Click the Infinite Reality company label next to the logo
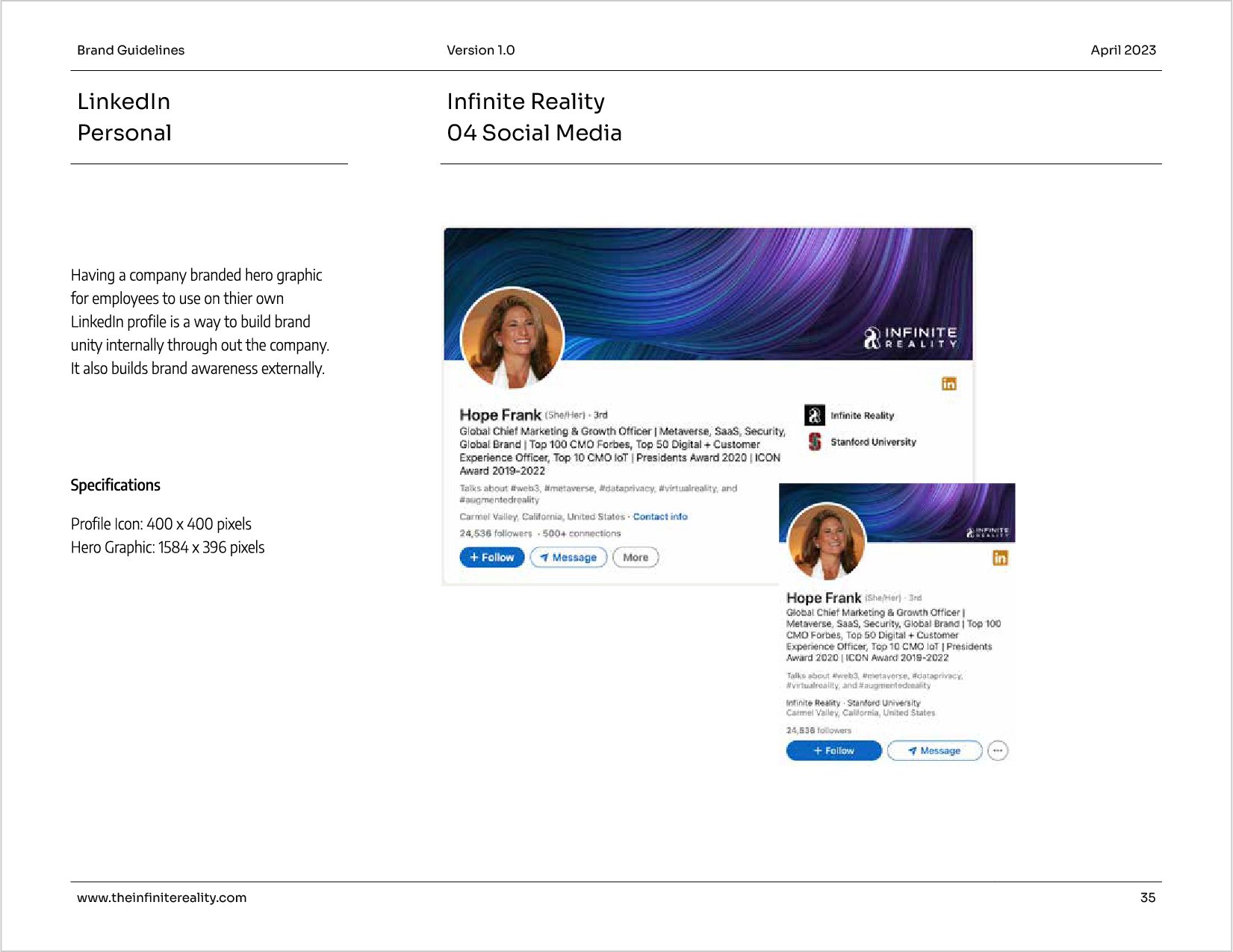 pyautogui.click(x=862, y=416)
